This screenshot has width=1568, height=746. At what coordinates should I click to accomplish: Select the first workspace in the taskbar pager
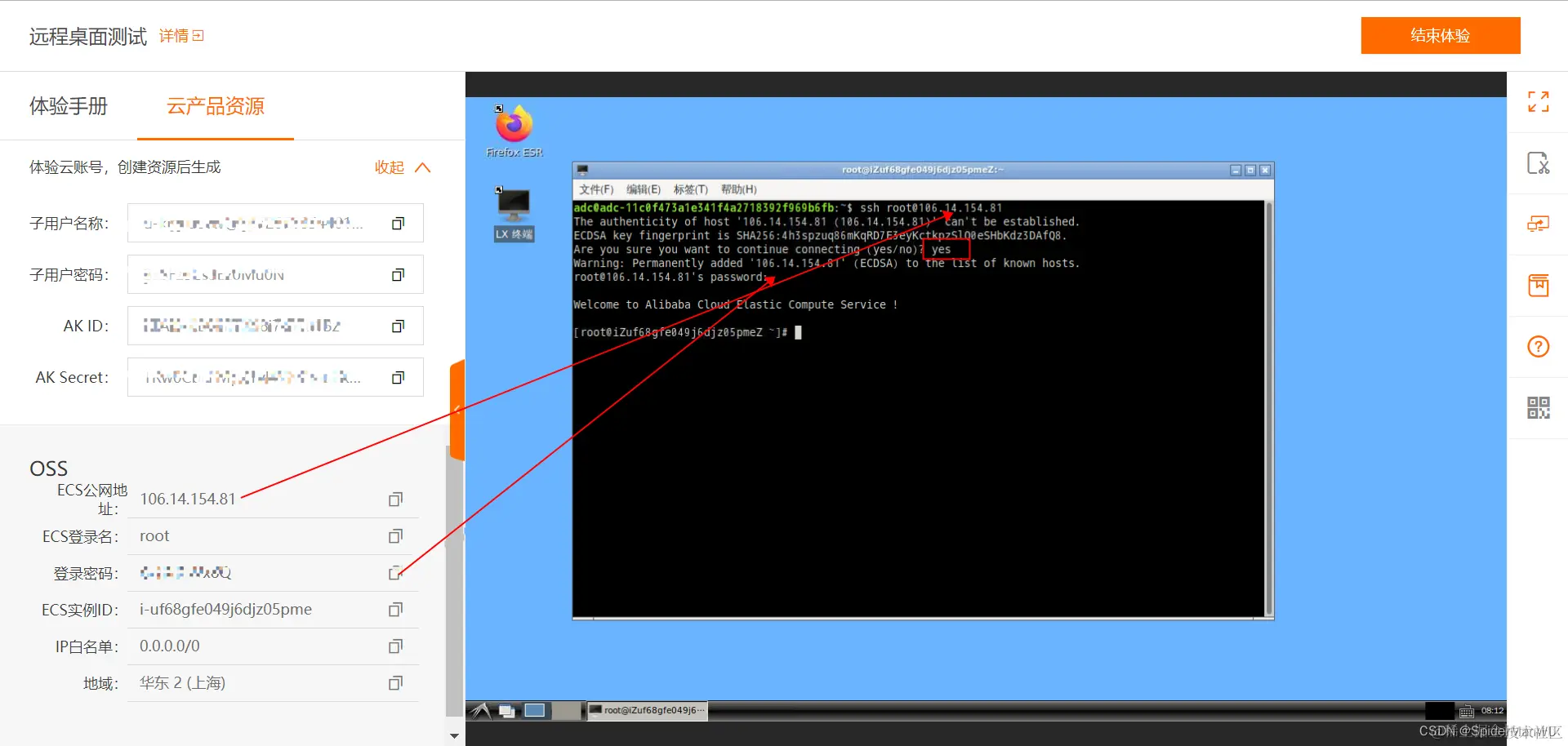[x=535, y=711]
